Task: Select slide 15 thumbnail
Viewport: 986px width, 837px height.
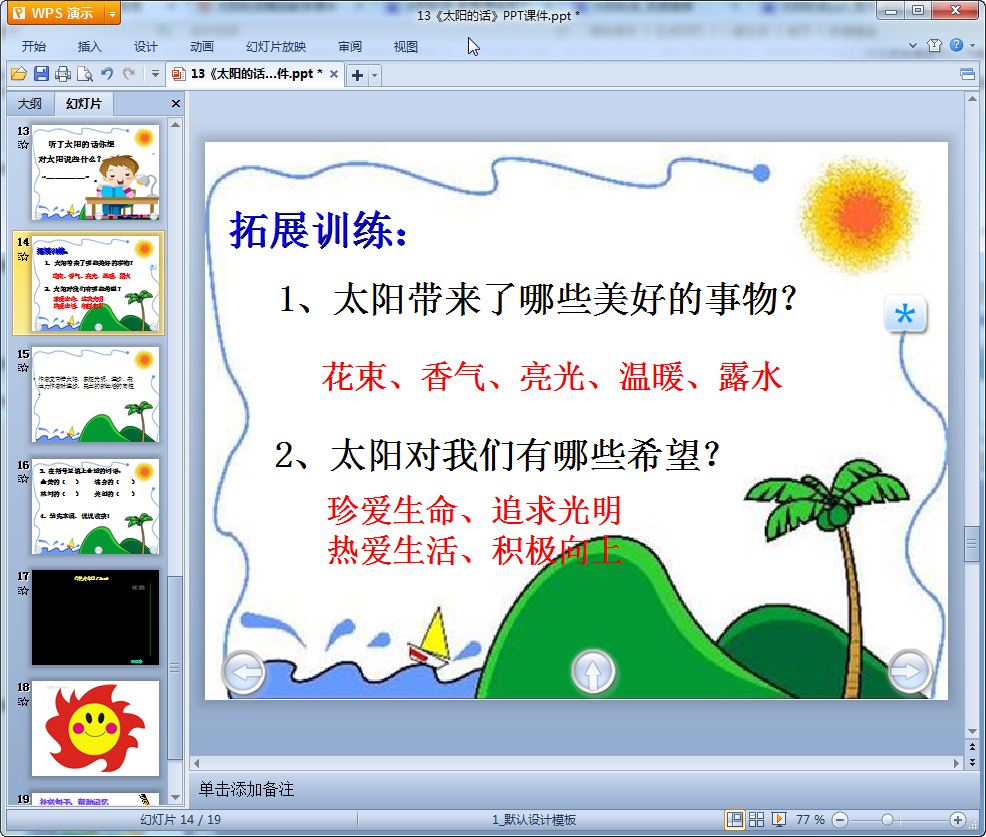Action: (96, 394)
